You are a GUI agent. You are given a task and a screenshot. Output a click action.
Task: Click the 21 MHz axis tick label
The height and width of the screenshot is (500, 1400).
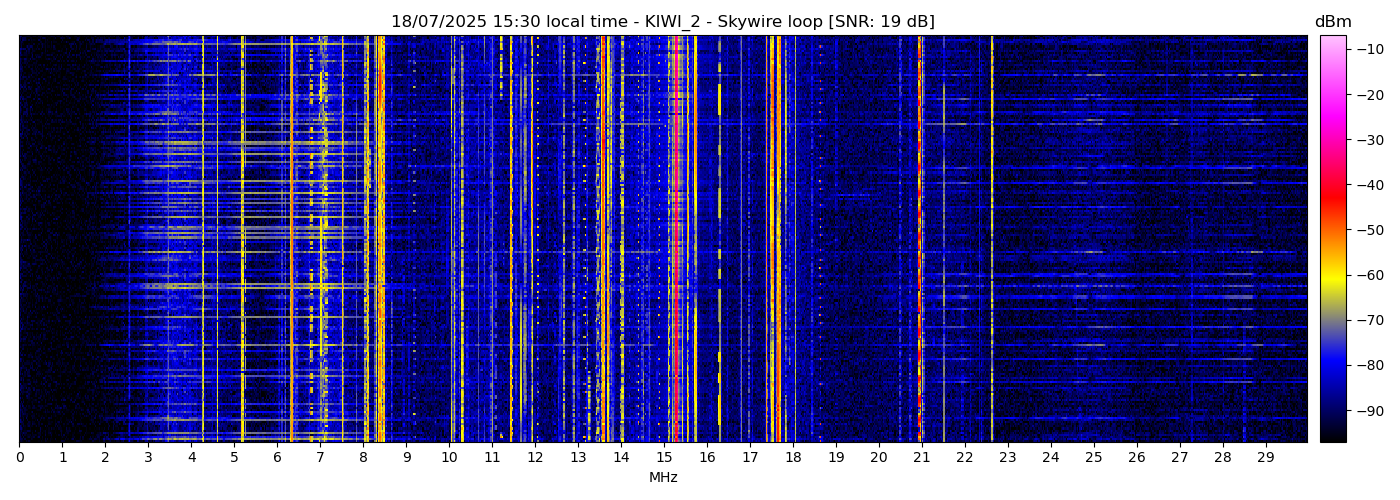click(921, 457)
